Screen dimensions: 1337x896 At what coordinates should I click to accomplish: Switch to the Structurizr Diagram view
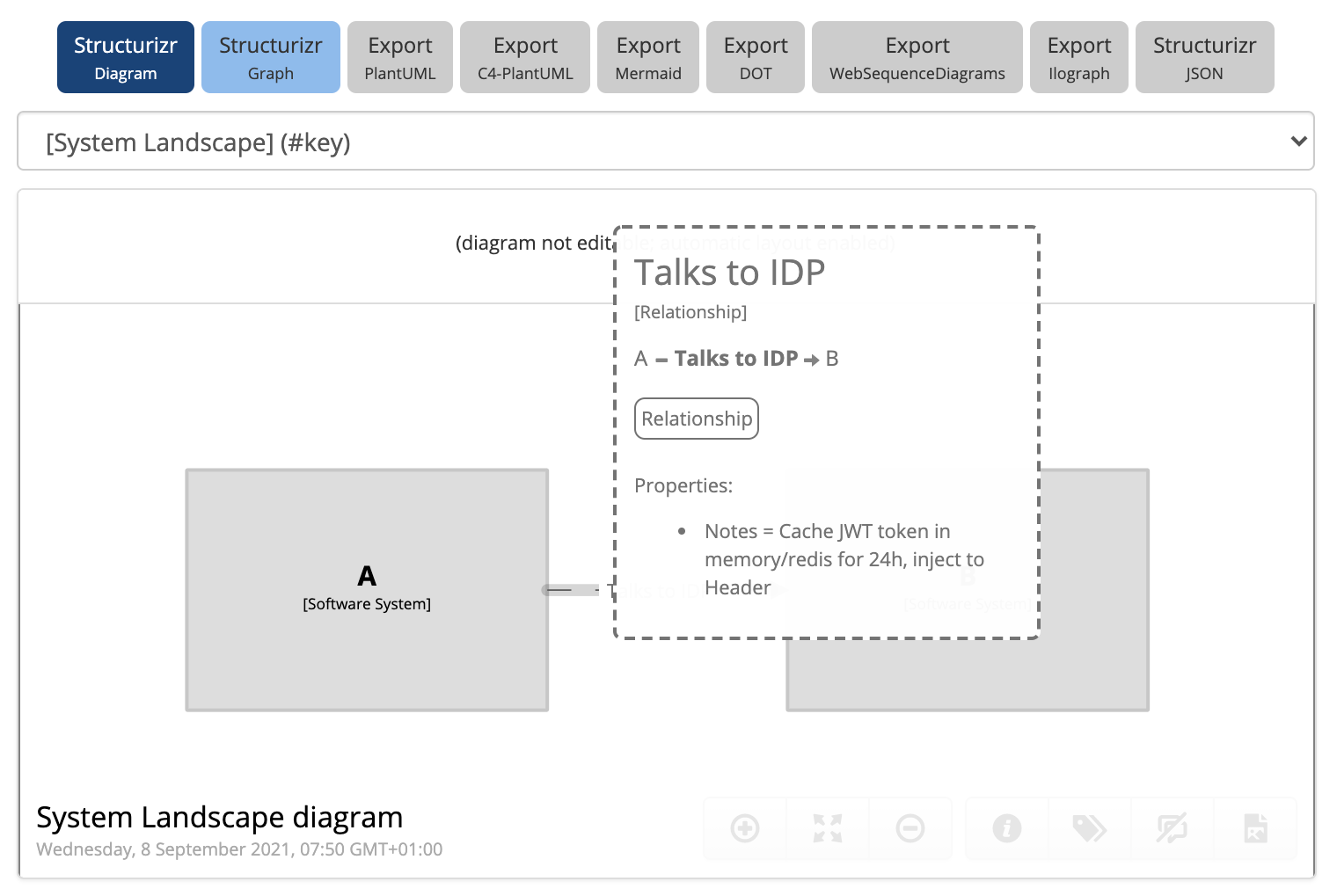pyautogui.click(x=125, y=56)
